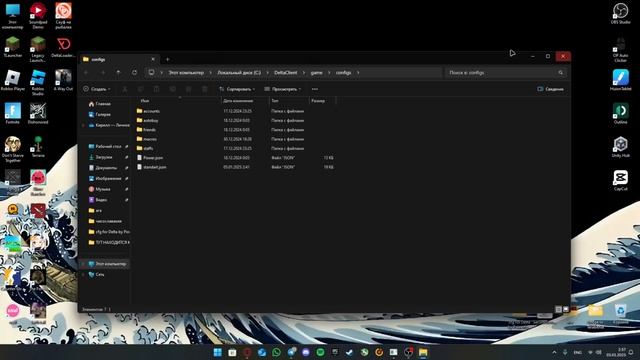Open File Explorer taskbar icon
This screenshot has height=360, width=640.
(x=423, y=352)
